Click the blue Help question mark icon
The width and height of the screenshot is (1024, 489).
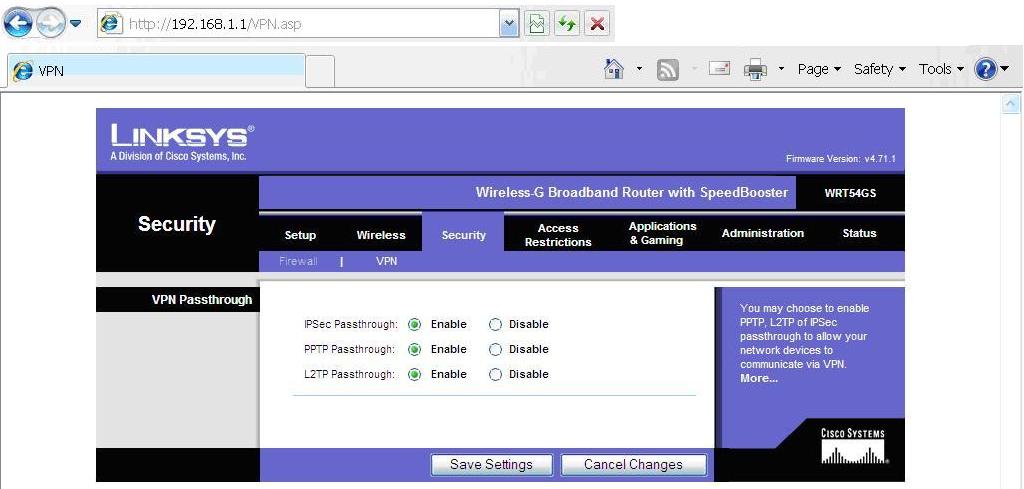[985, 69]
